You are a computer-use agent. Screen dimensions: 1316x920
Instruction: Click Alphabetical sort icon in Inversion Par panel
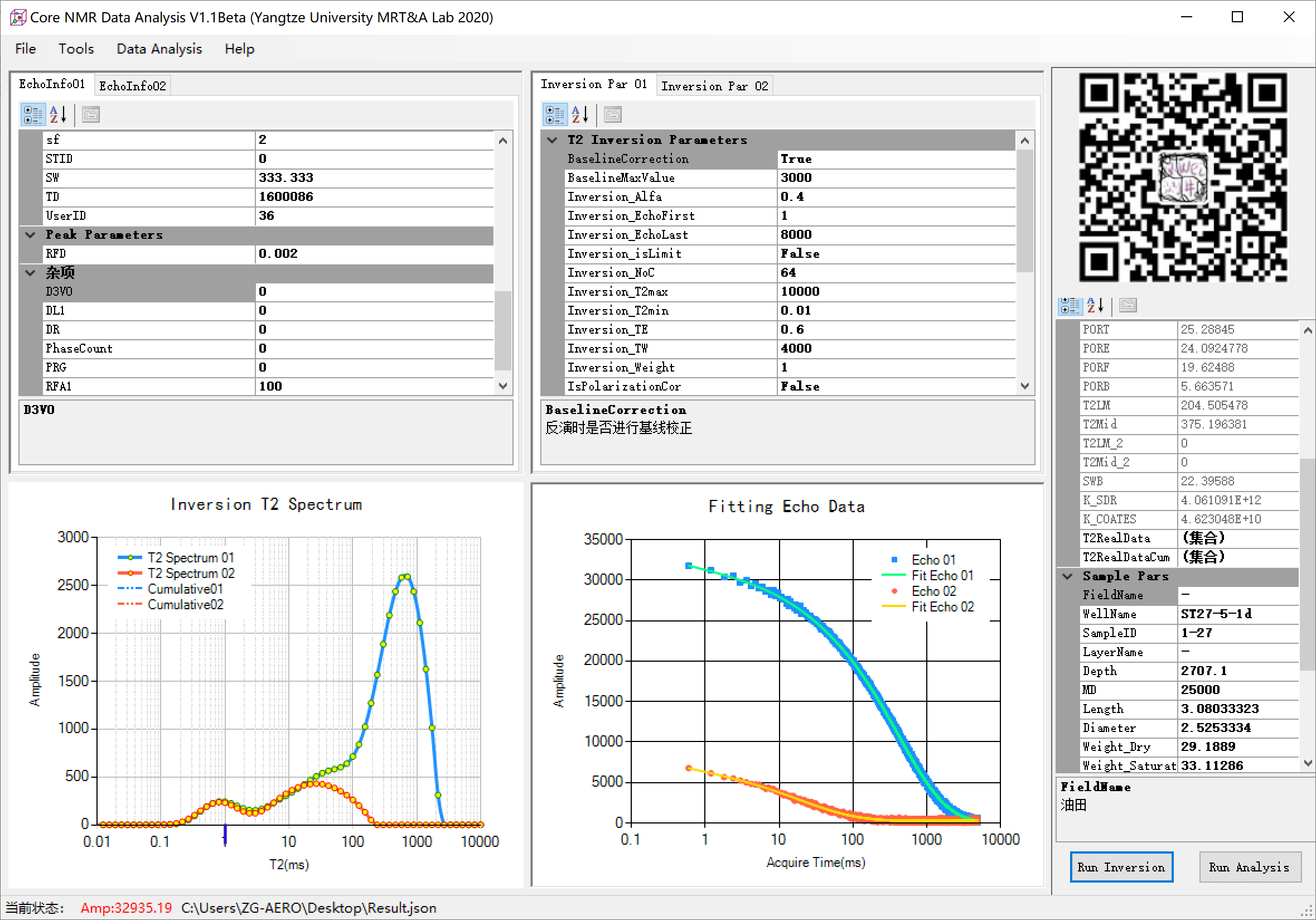580,115
